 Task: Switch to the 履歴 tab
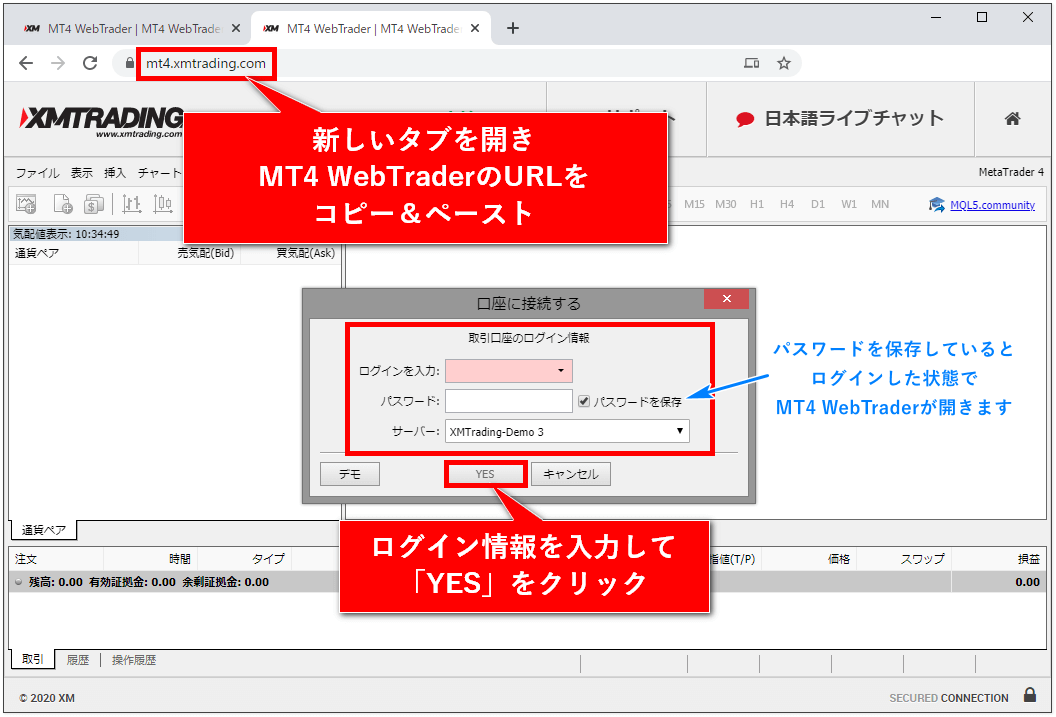(x=77, y=660)
